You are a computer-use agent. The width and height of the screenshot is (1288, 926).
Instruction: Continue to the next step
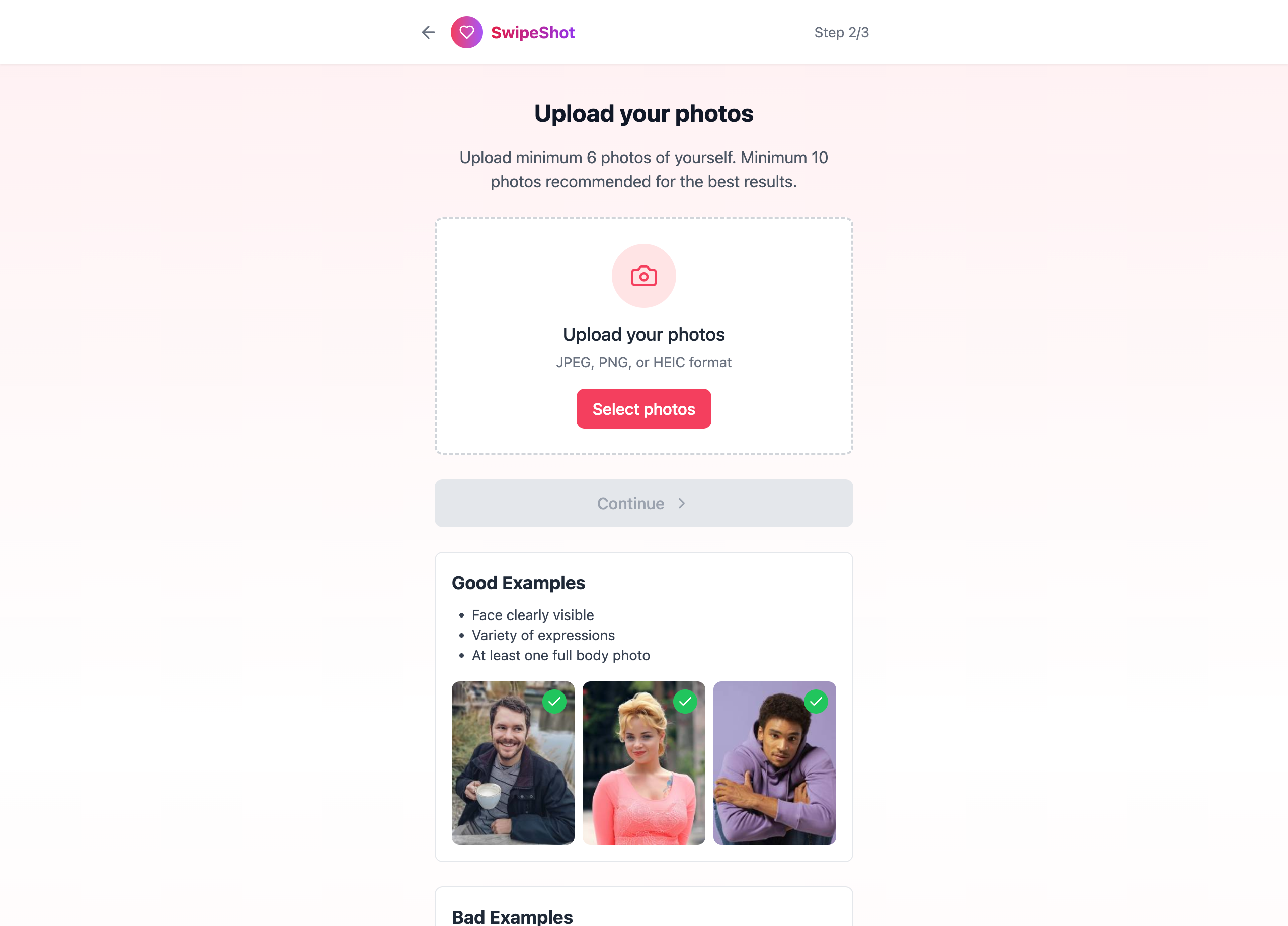click(x=643, y=503)
